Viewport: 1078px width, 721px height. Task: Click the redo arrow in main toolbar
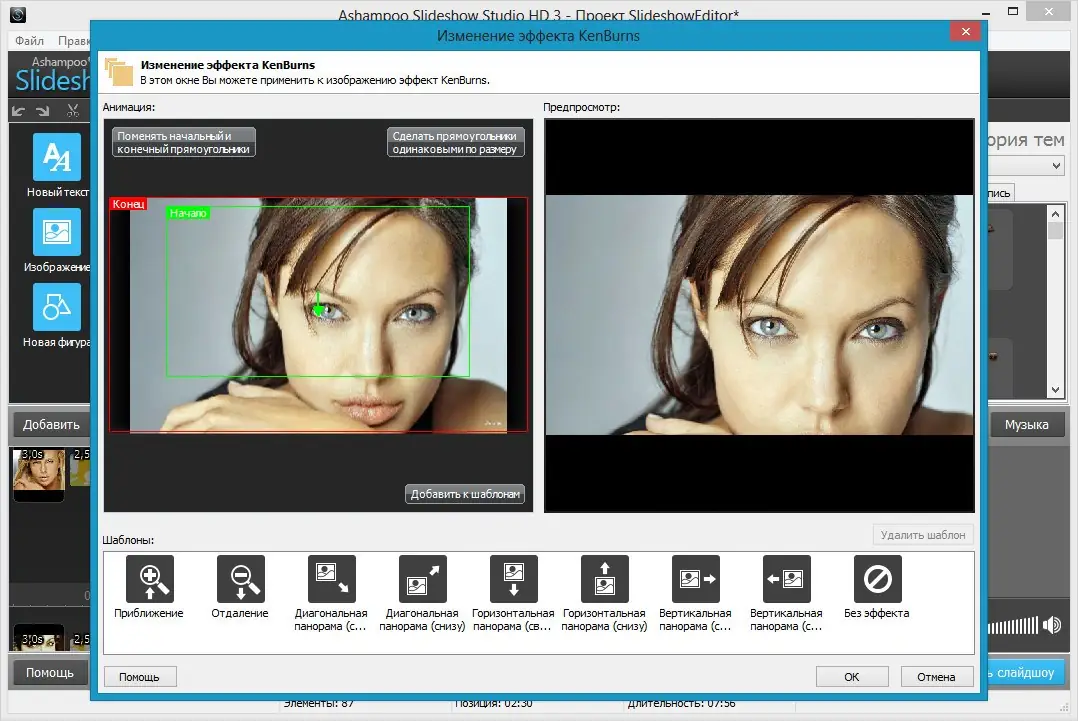tap(43, 111)
